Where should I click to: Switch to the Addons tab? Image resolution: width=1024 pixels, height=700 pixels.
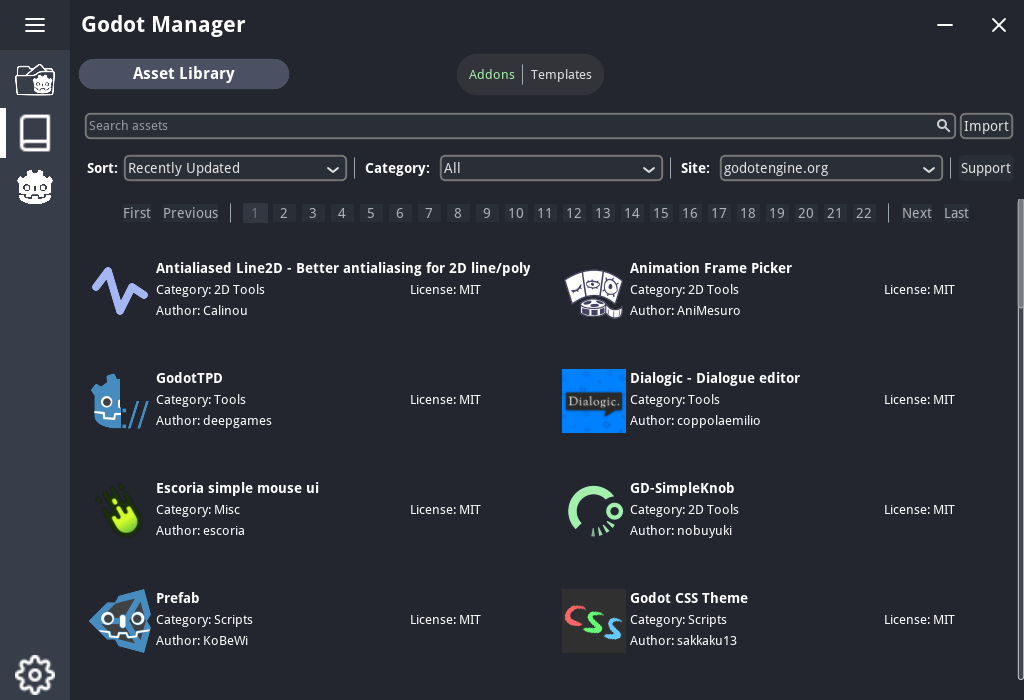pos(491,75)
